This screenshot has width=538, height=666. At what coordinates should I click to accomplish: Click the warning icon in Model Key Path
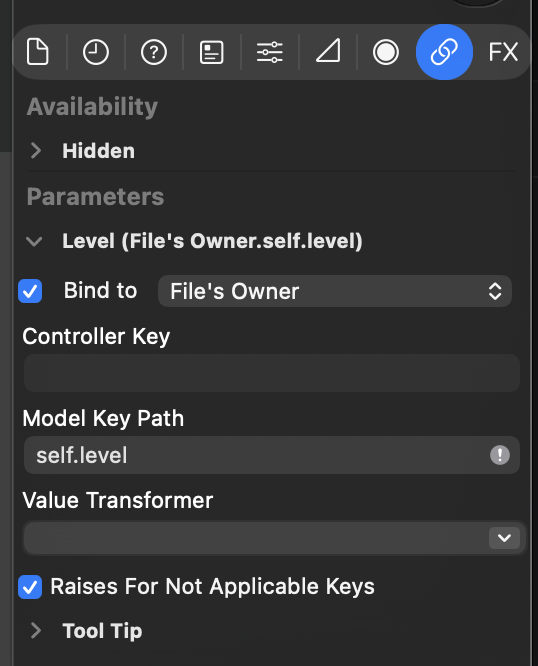(500, 455)
